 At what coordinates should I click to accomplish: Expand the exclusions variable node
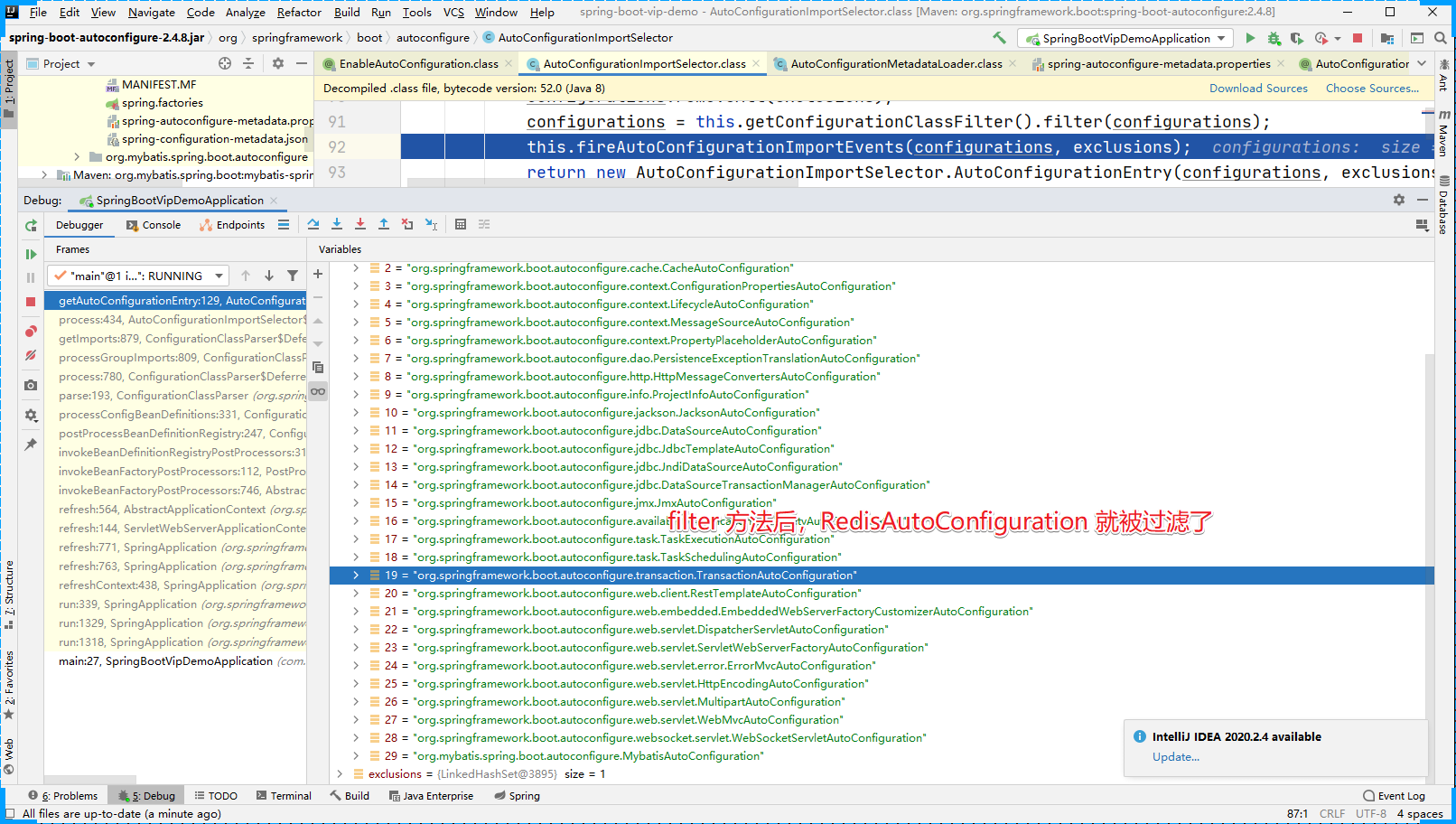(340, 774)
